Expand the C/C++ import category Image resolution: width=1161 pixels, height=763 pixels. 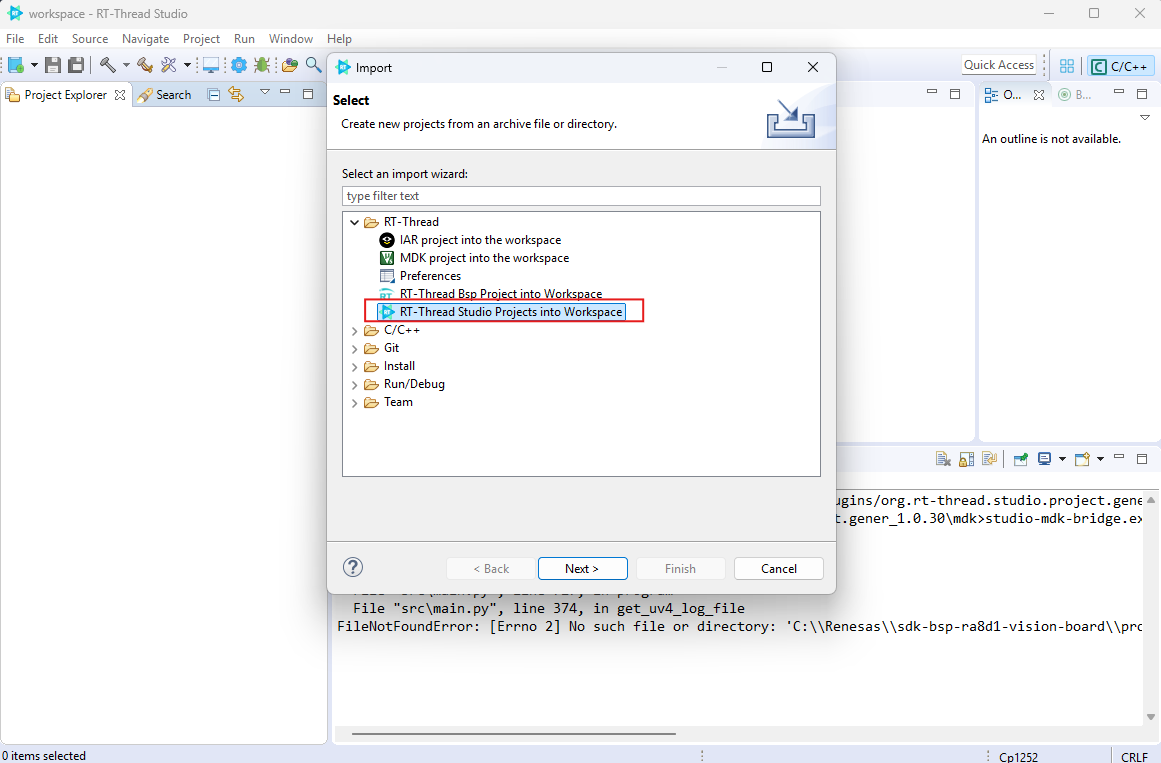tap(355, 330)
